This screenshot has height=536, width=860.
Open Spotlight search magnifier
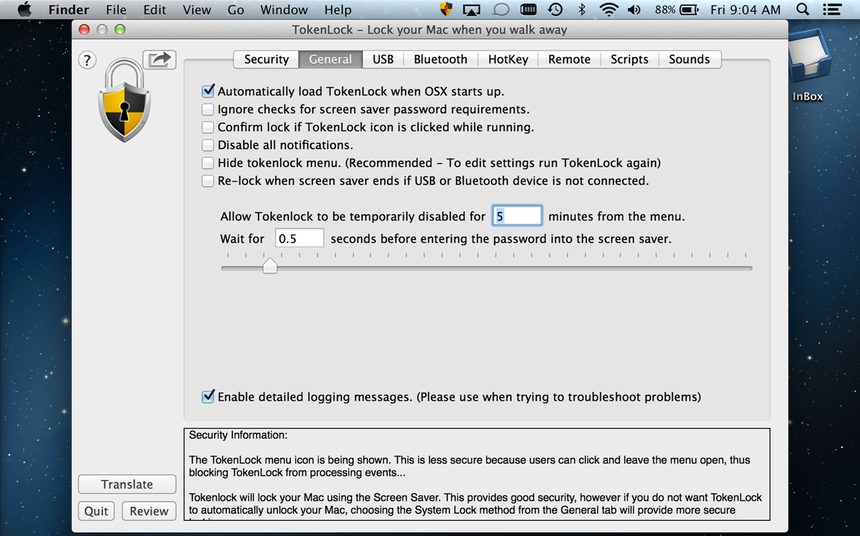tap(802, 9)
